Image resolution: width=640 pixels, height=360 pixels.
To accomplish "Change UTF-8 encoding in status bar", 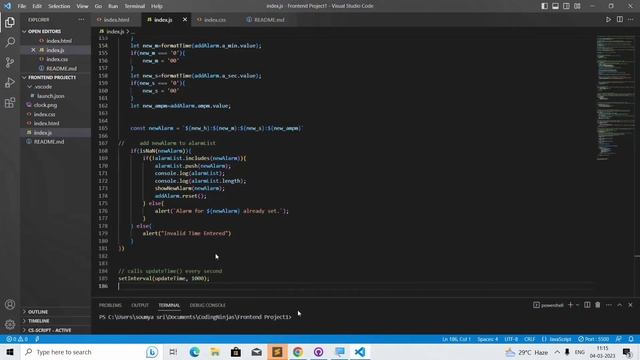I will click(x=511, y=339).
